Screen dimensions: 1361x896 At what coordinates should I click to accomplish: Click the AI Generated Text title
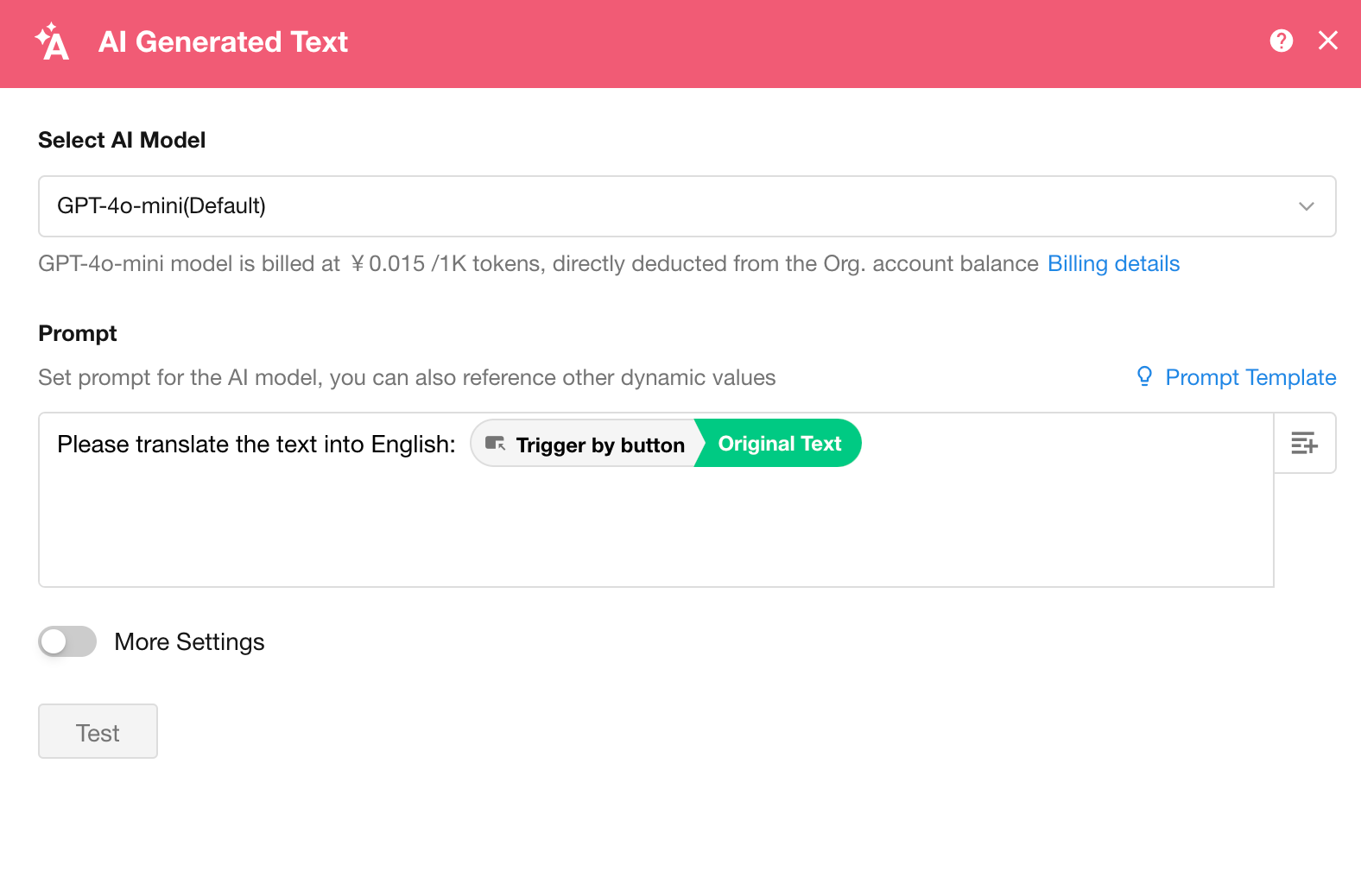click(223, 41)
